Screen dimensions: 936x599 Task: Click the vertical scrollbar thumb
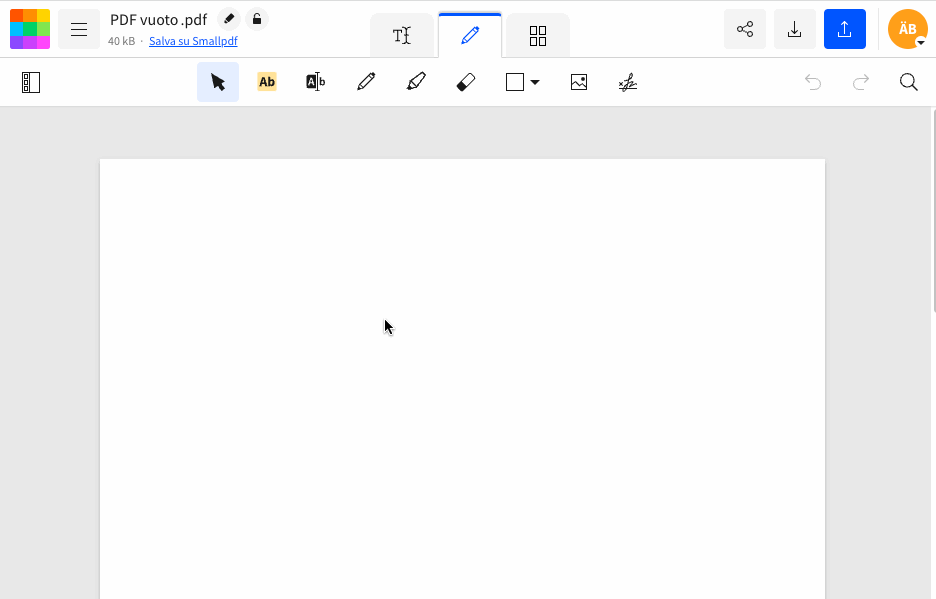point(934,210)
